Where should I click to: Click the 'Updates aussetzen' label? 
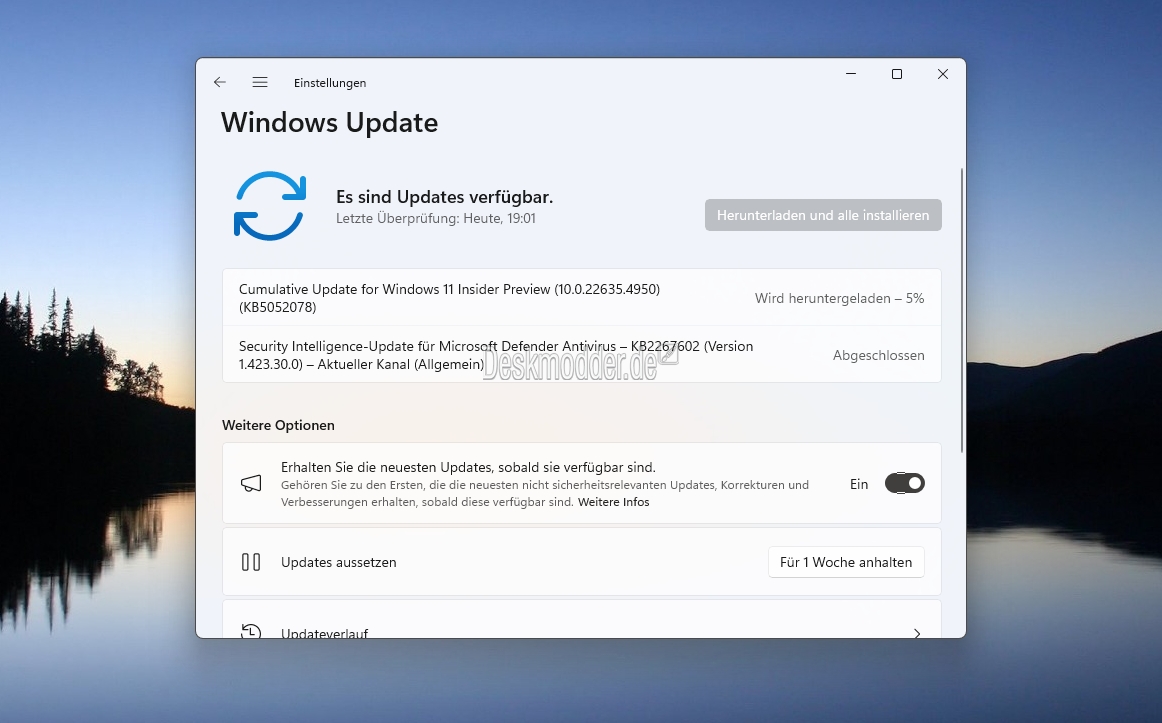[339, 562]
